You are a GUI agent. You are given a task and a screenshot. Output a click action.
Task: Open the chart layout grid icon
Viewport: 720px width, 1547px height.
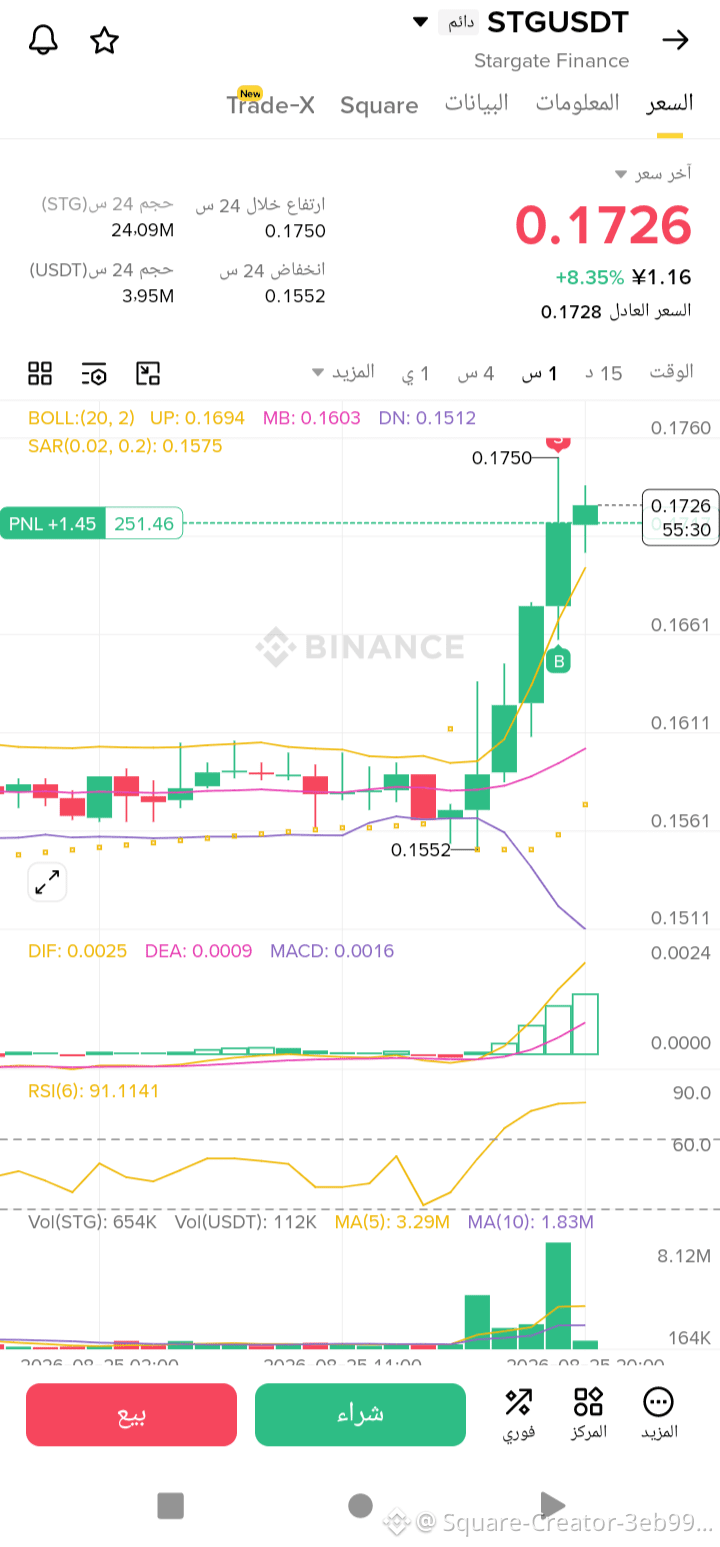(40, 374)
